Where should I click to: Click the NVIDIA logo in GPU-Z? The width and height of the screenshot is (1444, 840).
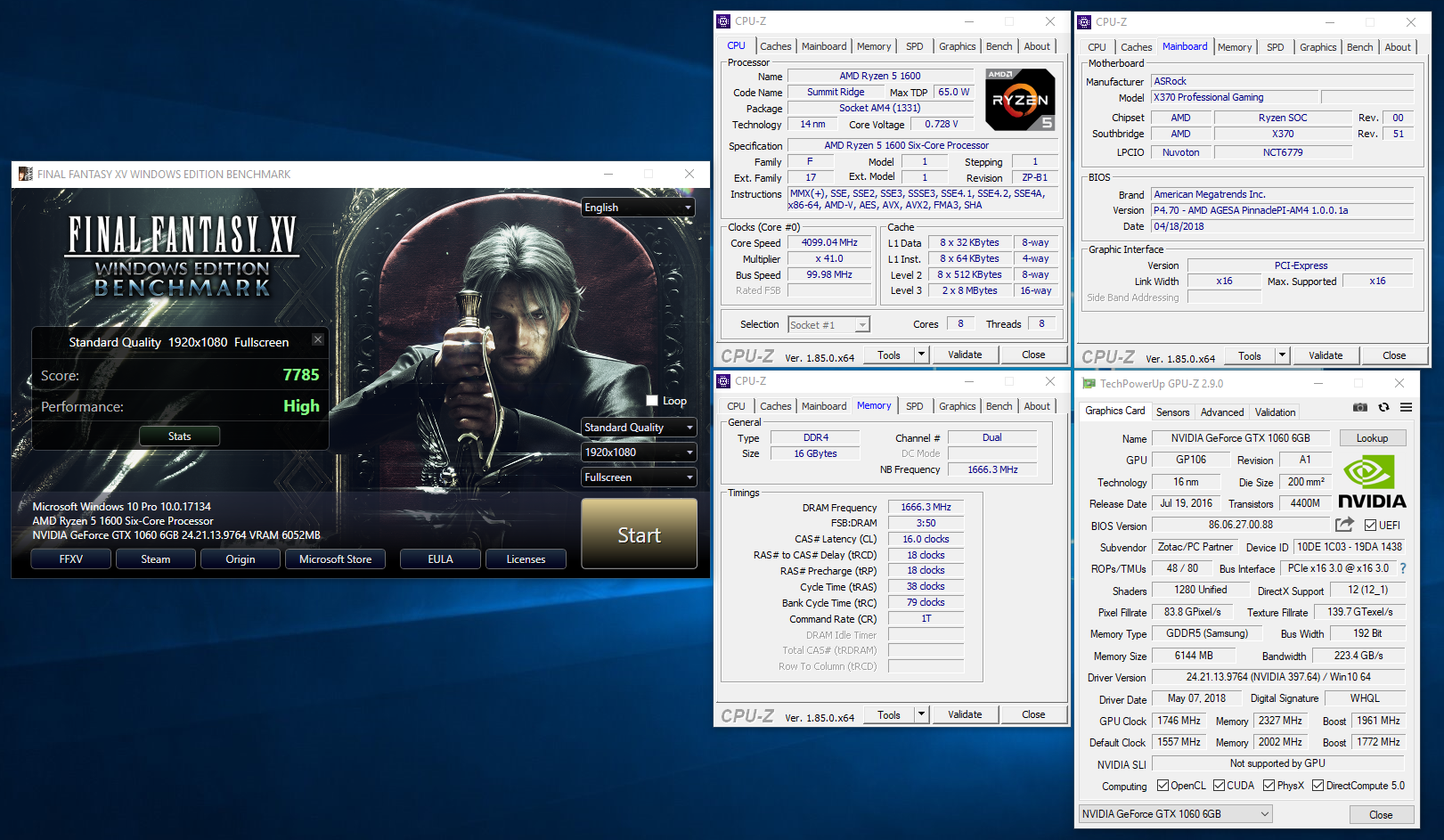pos(1373,482)
